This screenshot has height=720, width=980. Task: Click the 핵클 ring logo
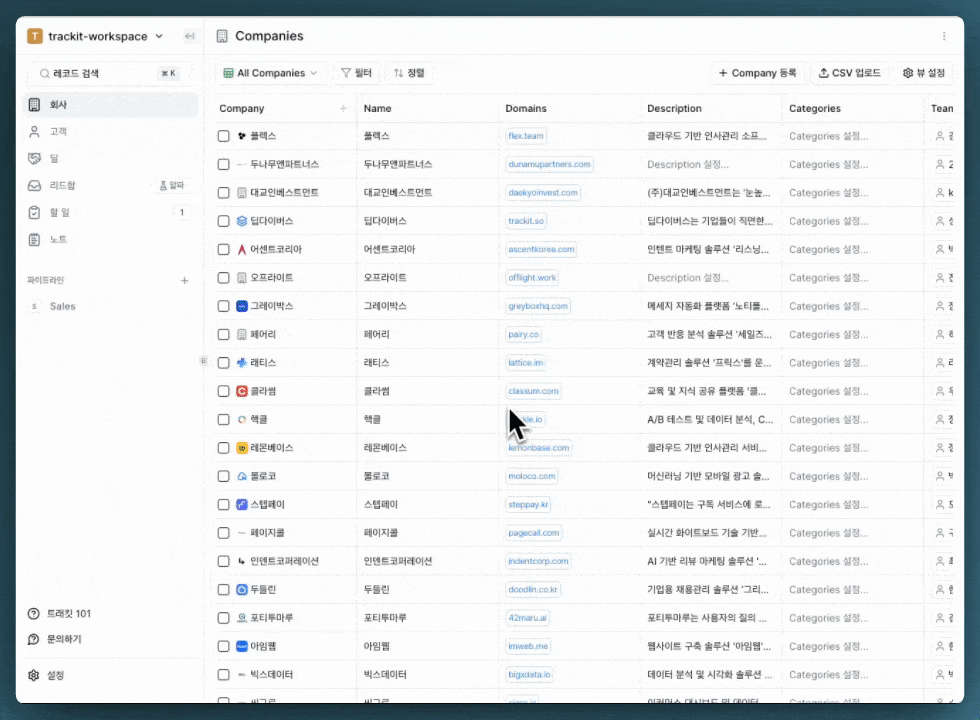pos(242,419)
